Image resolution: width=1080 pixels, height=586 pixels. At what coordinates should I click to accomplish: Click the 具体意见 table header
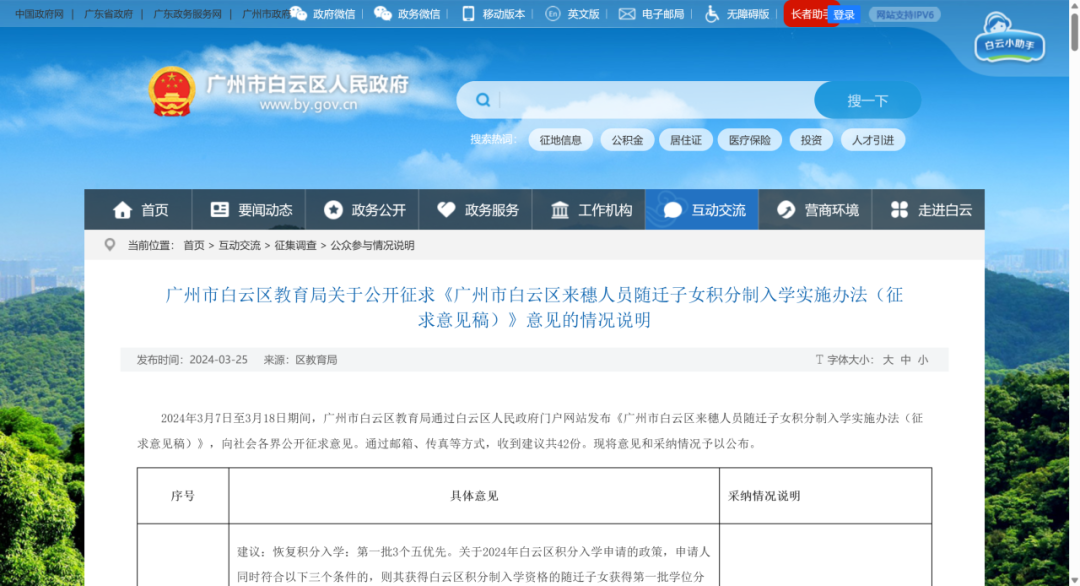(x=474, y=496)
